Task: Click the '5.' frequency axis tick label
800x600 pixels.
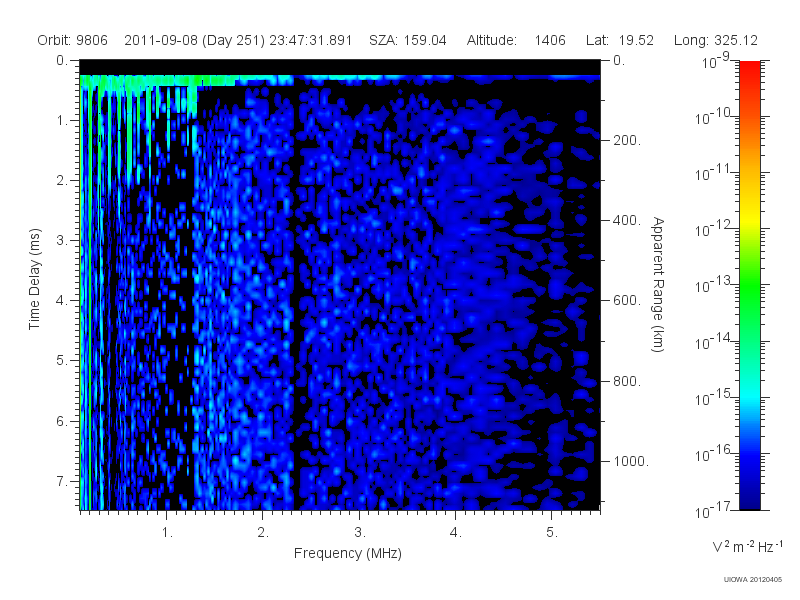Action: point(552,532)
